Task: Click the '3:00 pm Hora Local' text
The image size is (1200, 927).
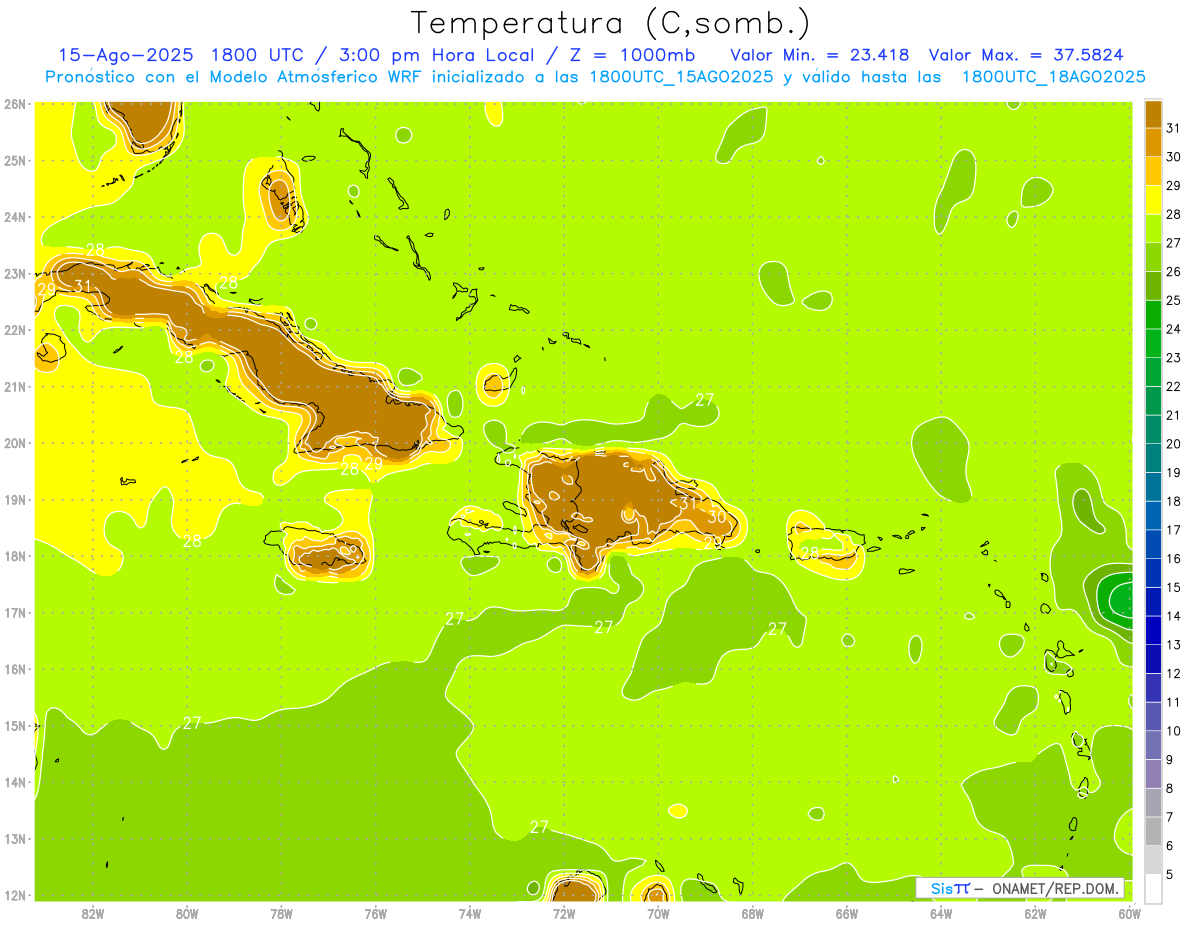Action: pyautogui.click(x=440, y=55)
